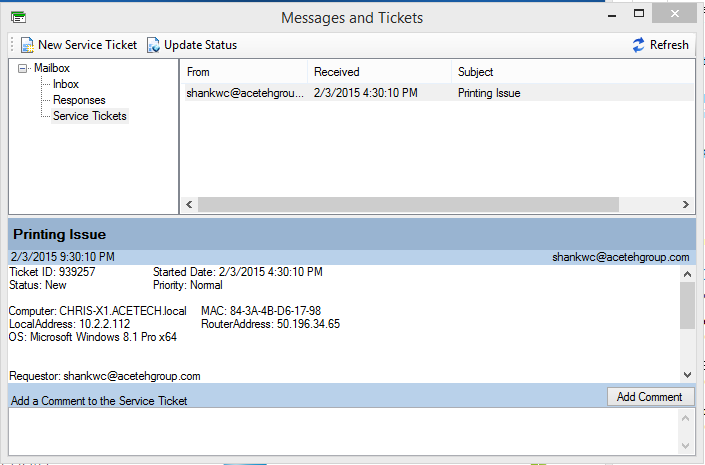The image size is (705, 465).
Task: Create a New Service Ticket
Action: (79, 45)
